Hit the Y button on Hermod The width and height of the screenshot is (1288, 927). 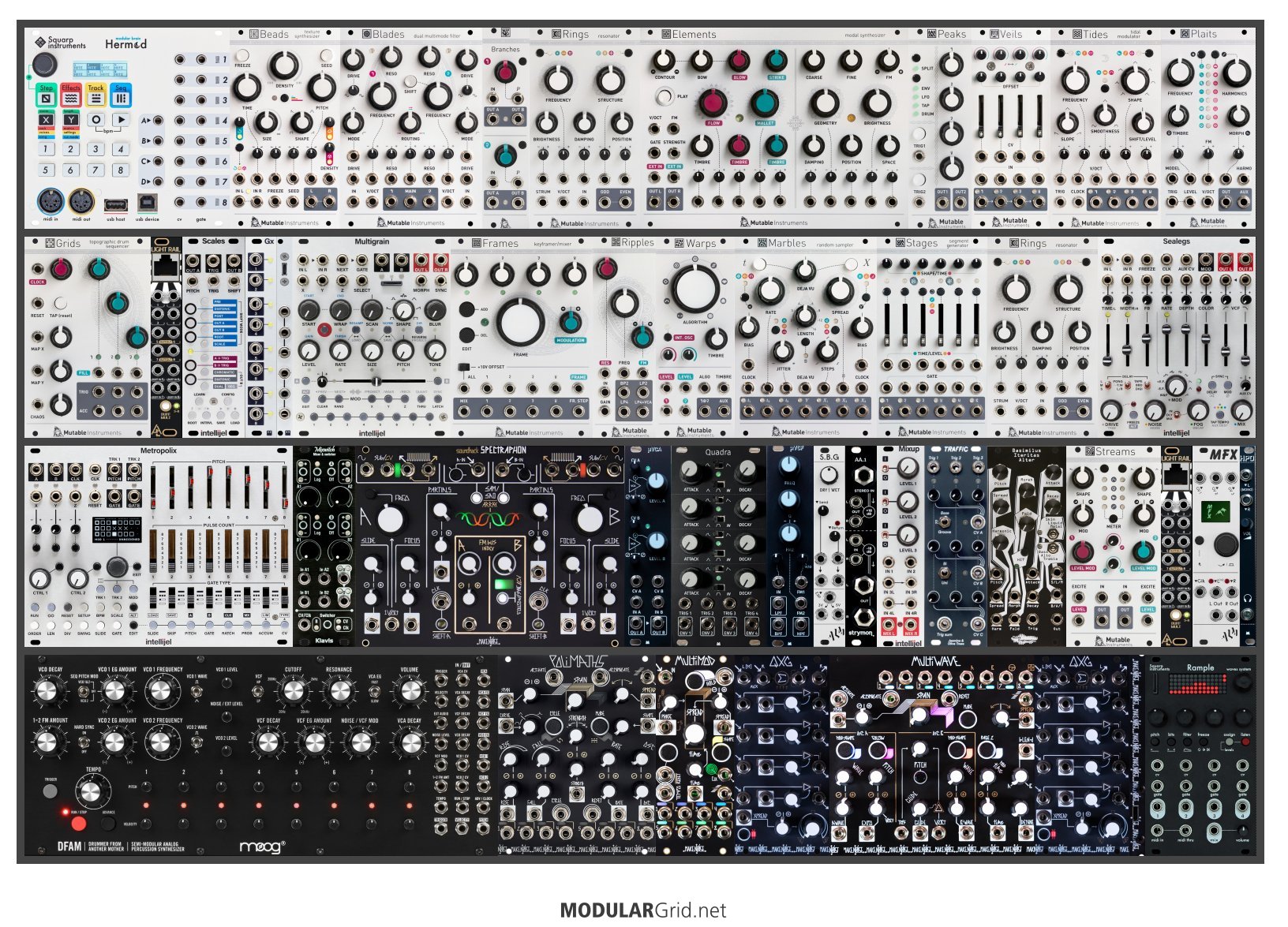[x=71, y=120]
